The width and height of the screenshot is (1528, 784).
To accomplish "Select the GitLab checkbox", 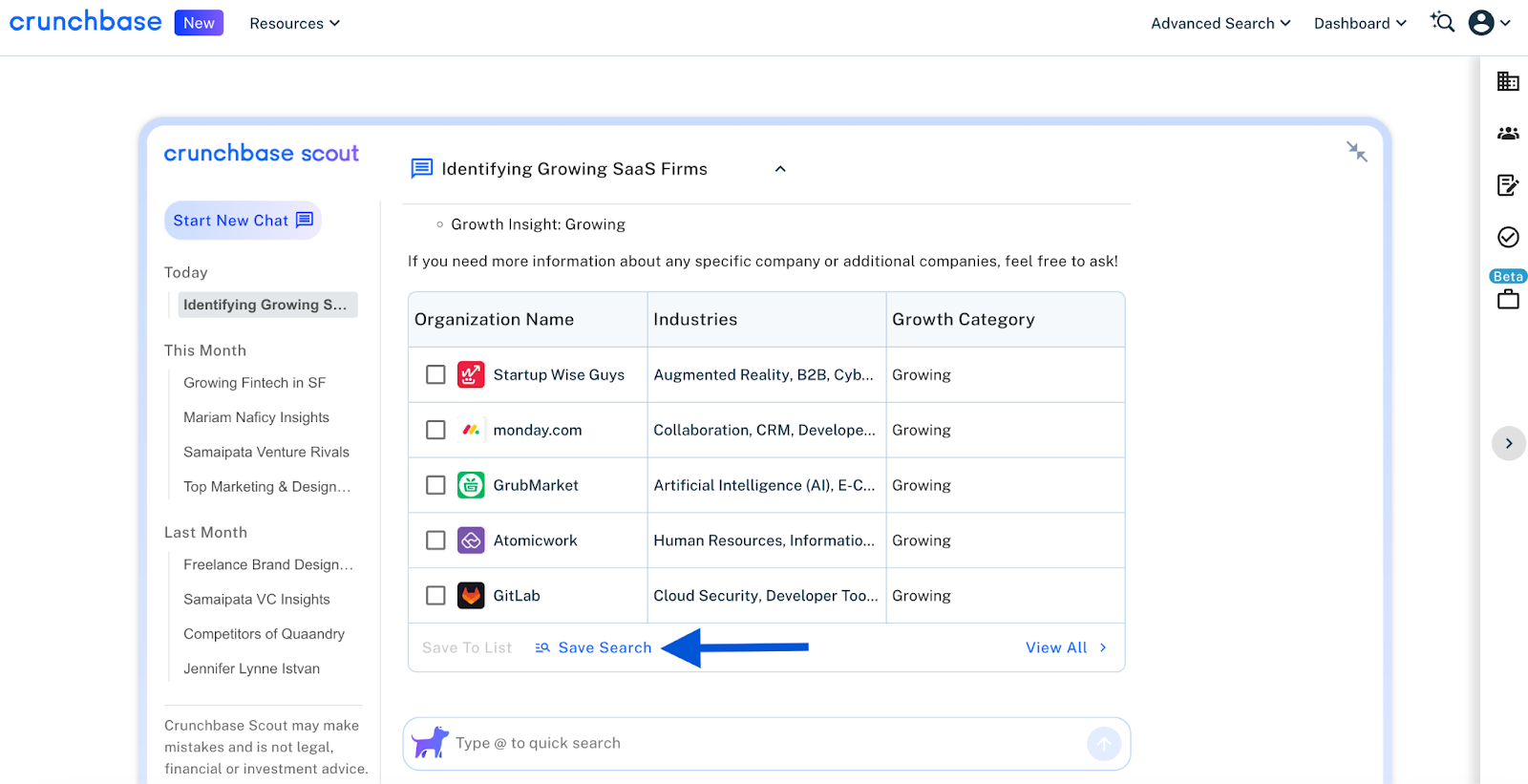I will point(435,596).
